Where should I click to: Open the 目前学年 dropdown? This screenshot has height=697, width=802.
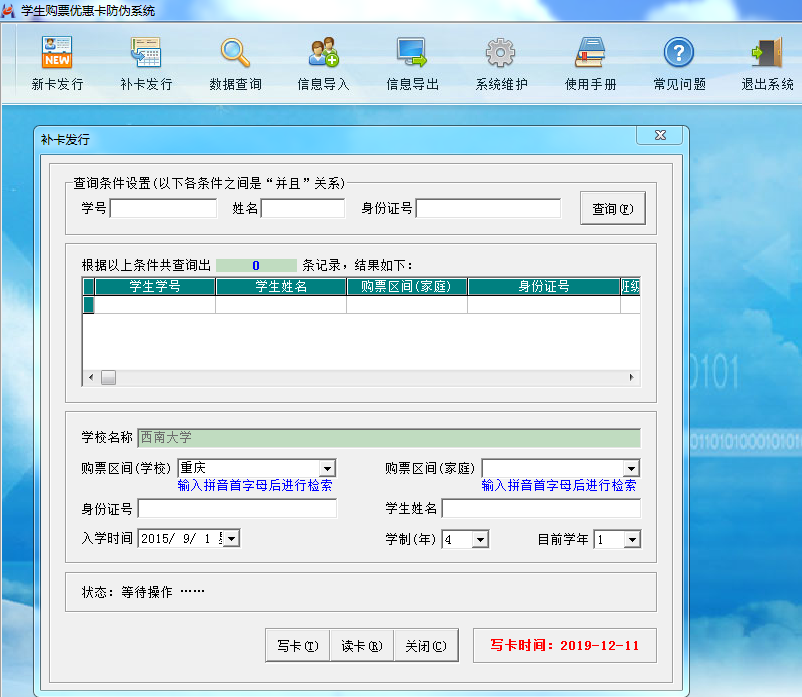631,539
